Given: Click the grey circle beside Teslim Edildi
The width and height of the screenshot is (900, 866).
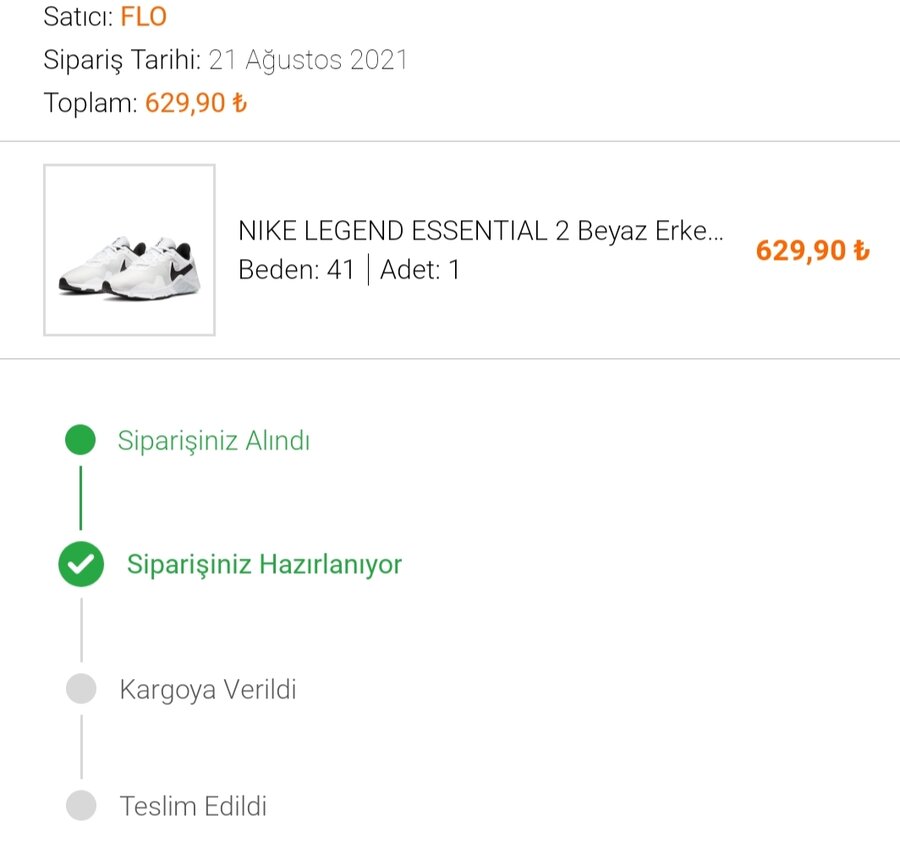Looking at the screenshot, I should [x=81, y=805].
